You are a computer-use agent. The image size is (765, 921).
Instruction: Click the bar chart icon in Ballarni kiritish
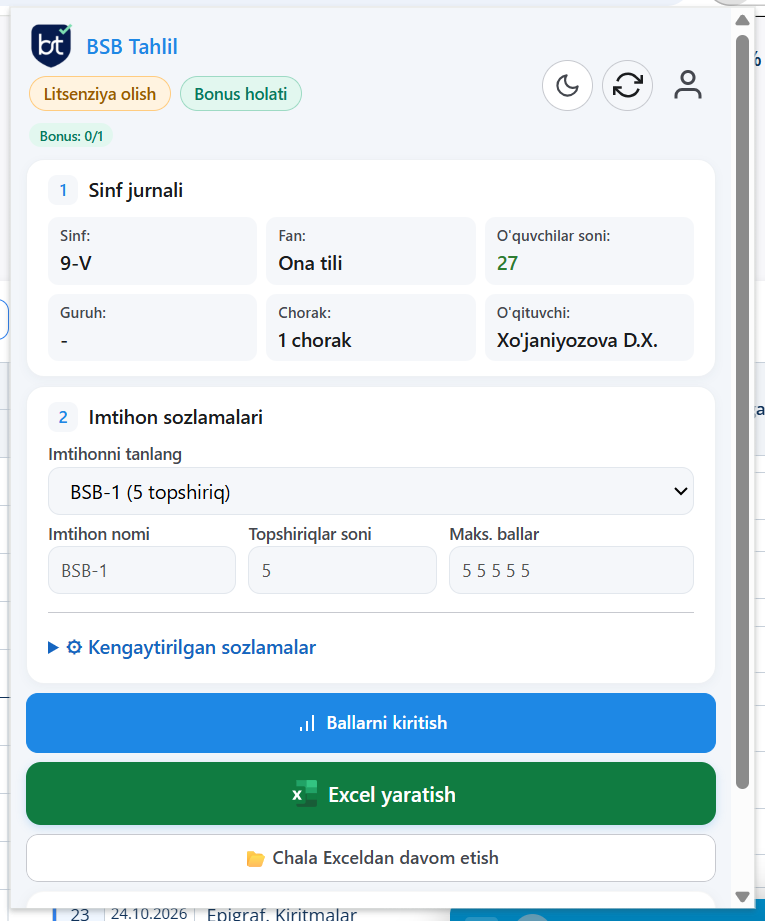(x=307, y=723)
